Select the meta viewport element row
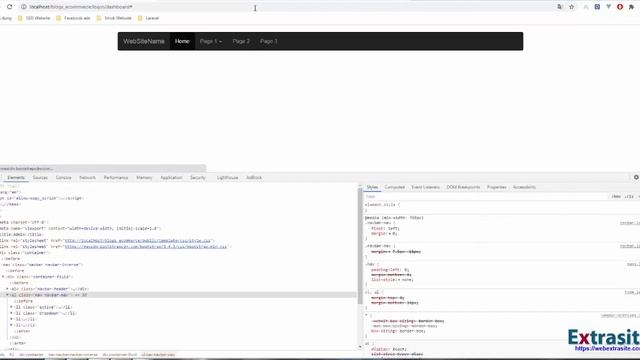 pos(178,228)
